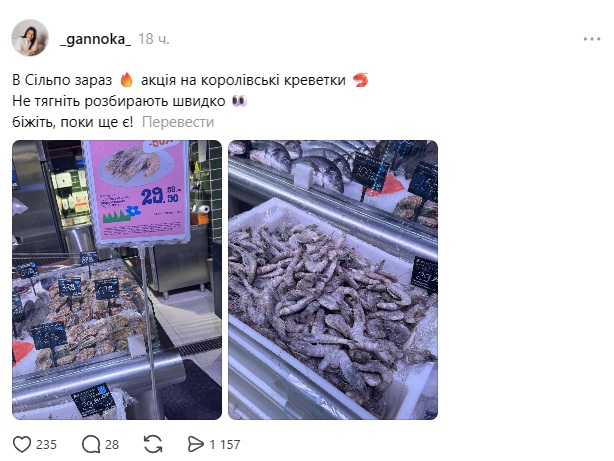Repost using the circular arrows icon

click(153, 444)
